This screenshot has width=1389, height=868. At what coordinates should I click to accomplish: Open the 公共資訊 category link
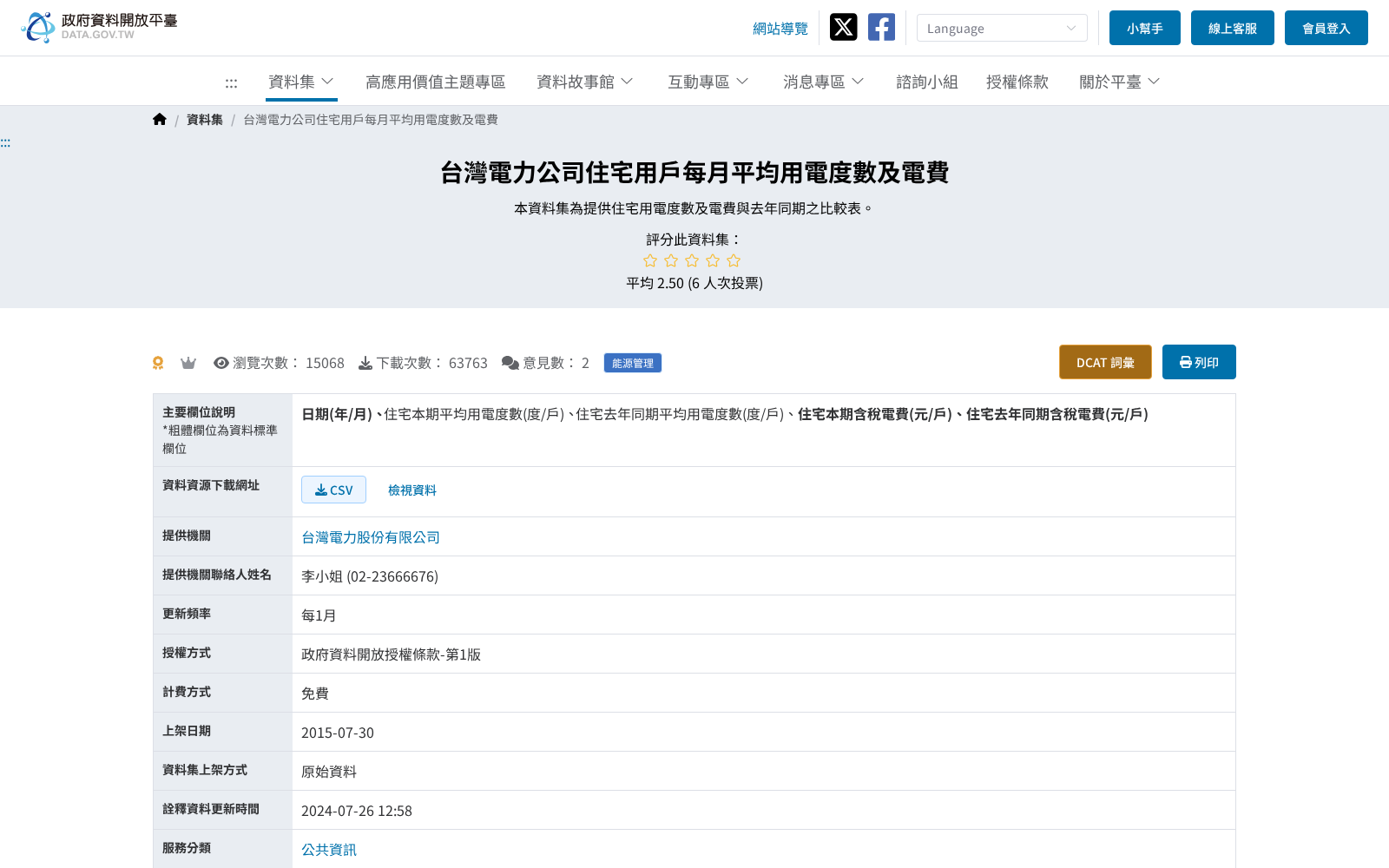[x=329, y=850]
